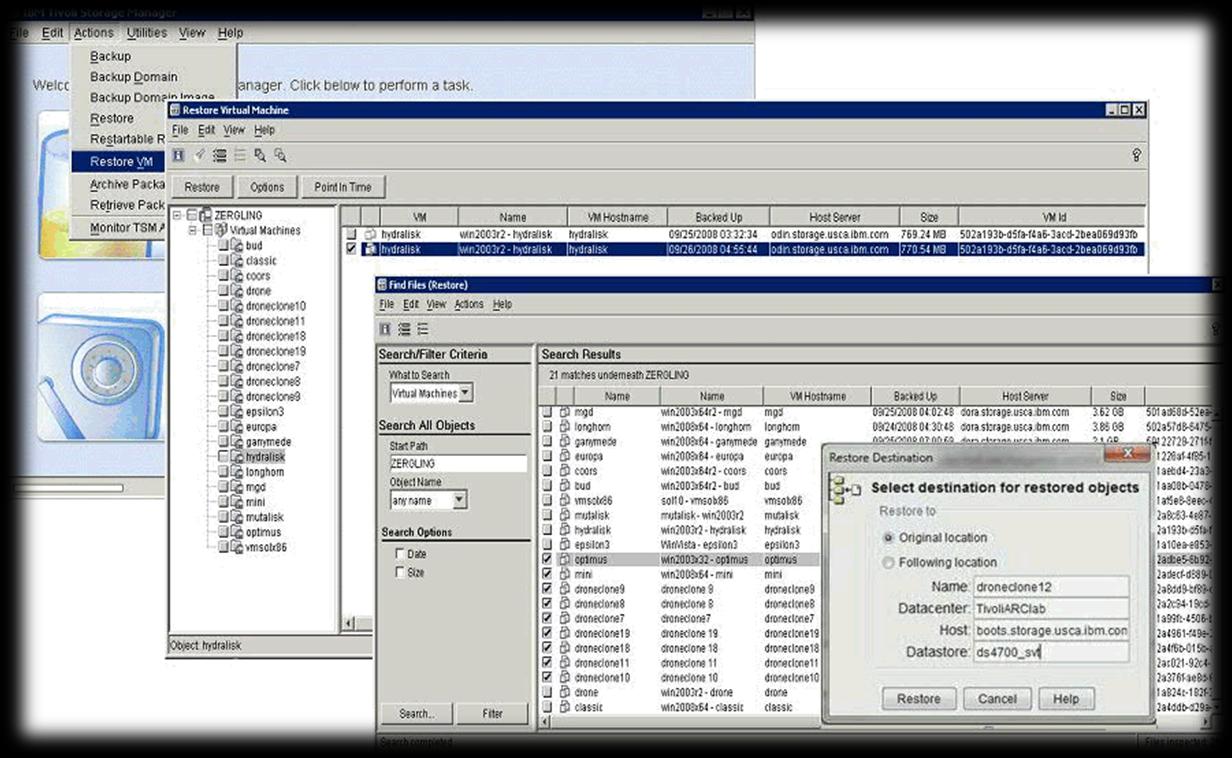Viewport: 1232px width, 758px height.
Task: Click the Datacenter field in Restore Destination
Action: click(x=1051, y=609)
